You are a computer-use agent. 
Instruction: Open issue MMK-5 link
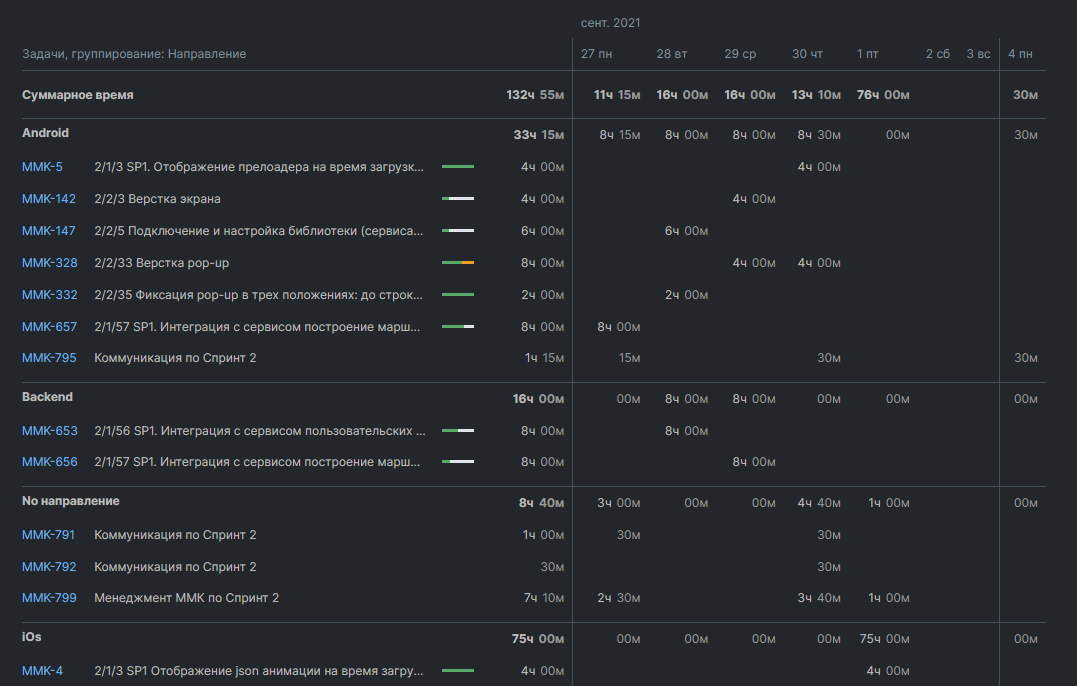pyautogui.click(x=42, y=167)
